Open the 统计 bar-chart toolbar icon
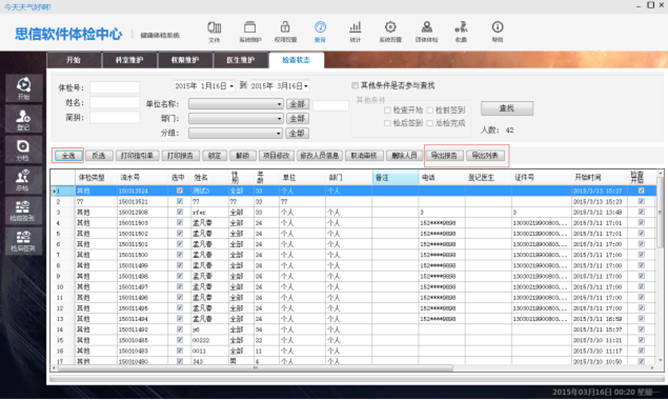This screenshot has height=400, width=668. [x=355, y=32]
